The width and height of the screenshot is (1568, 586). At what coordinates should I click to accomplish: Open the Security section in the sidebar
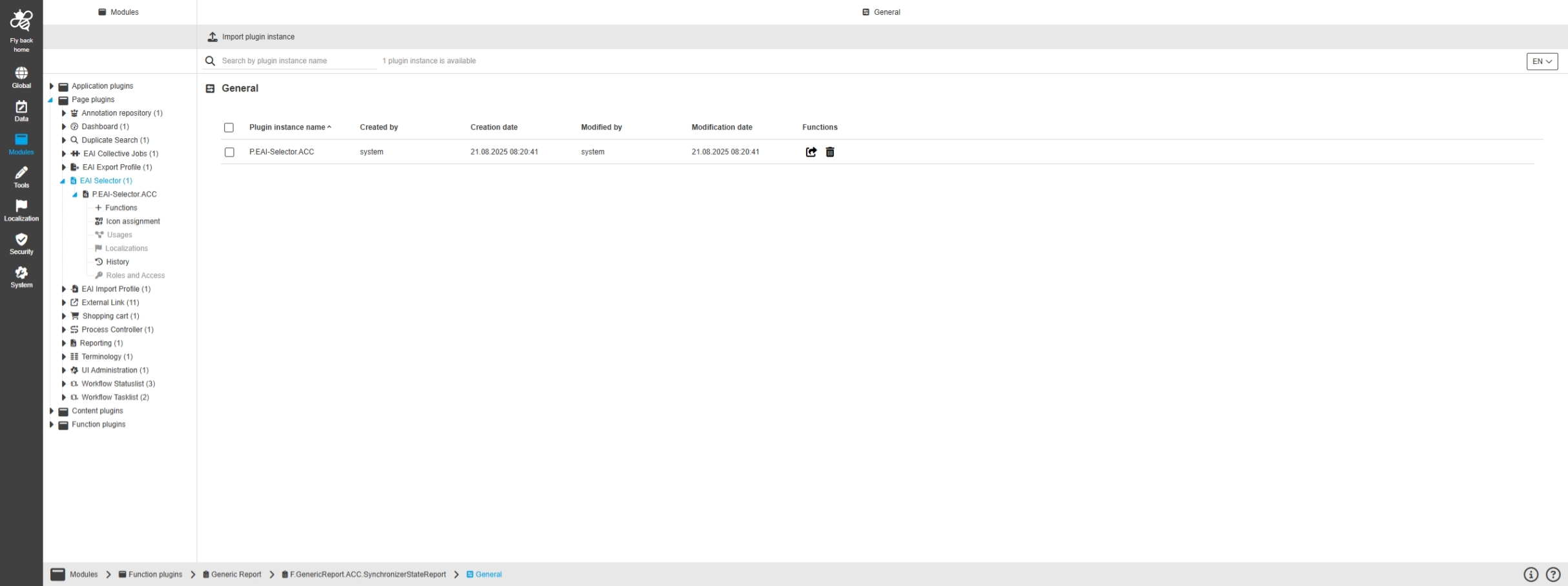[21, 244]
